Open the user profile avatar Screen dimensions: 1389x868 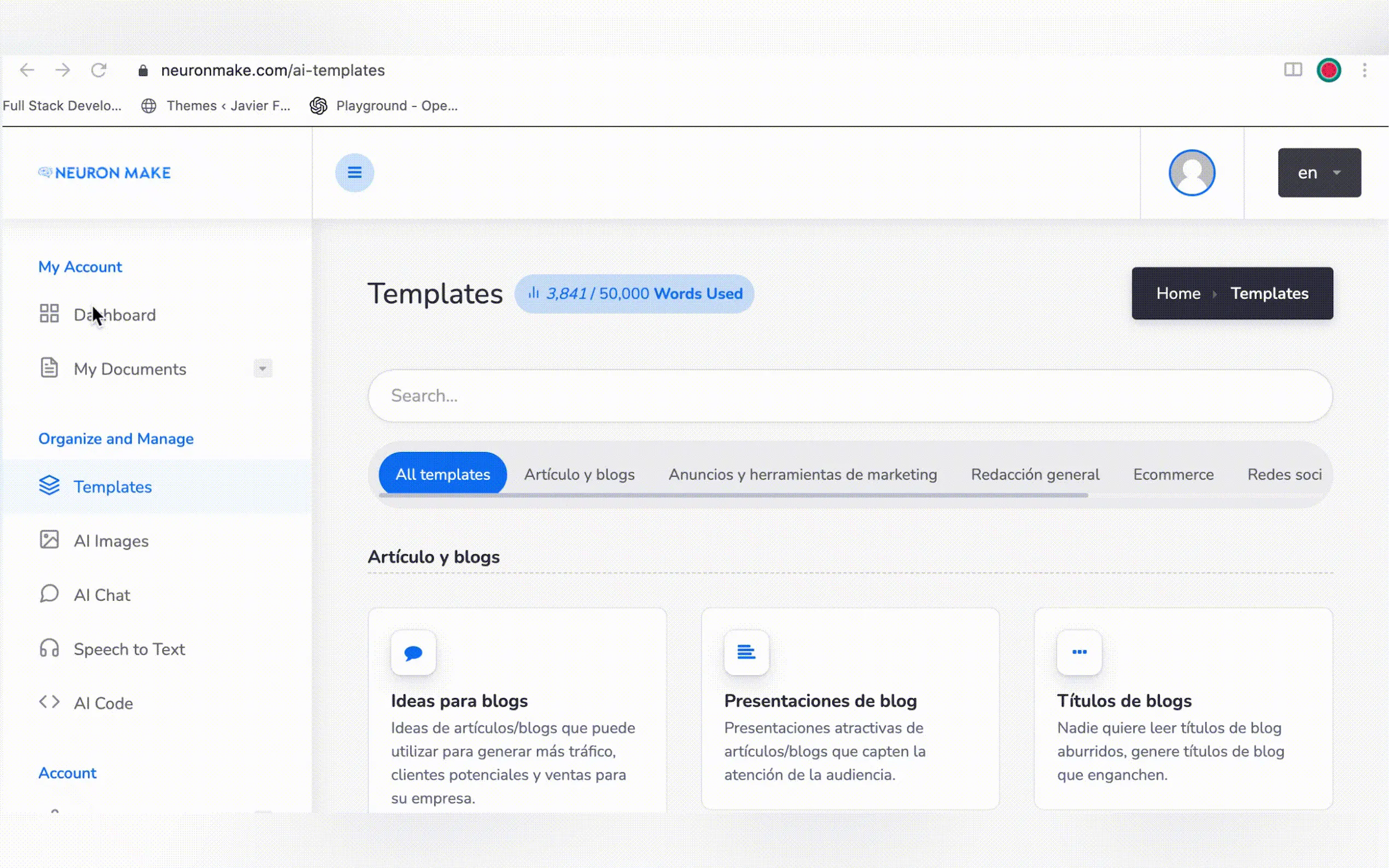[x=1192, y=172]
